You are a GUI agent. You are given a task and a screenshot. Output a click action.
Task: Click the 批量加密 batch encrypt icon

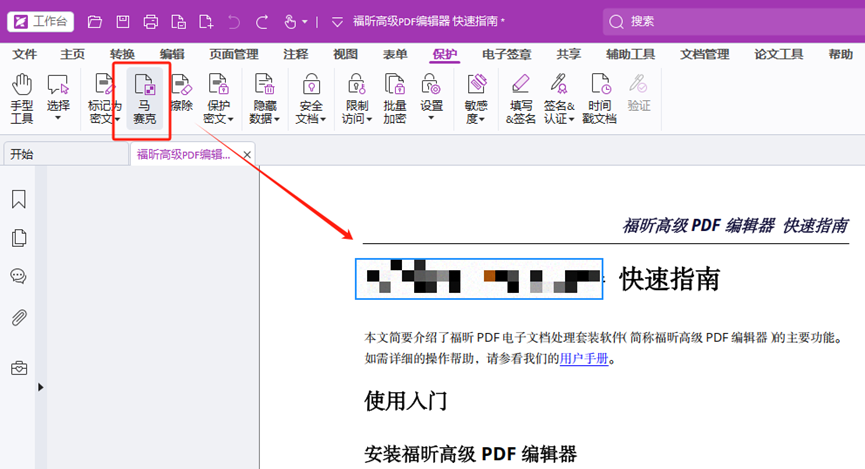[x=395, y=98]
